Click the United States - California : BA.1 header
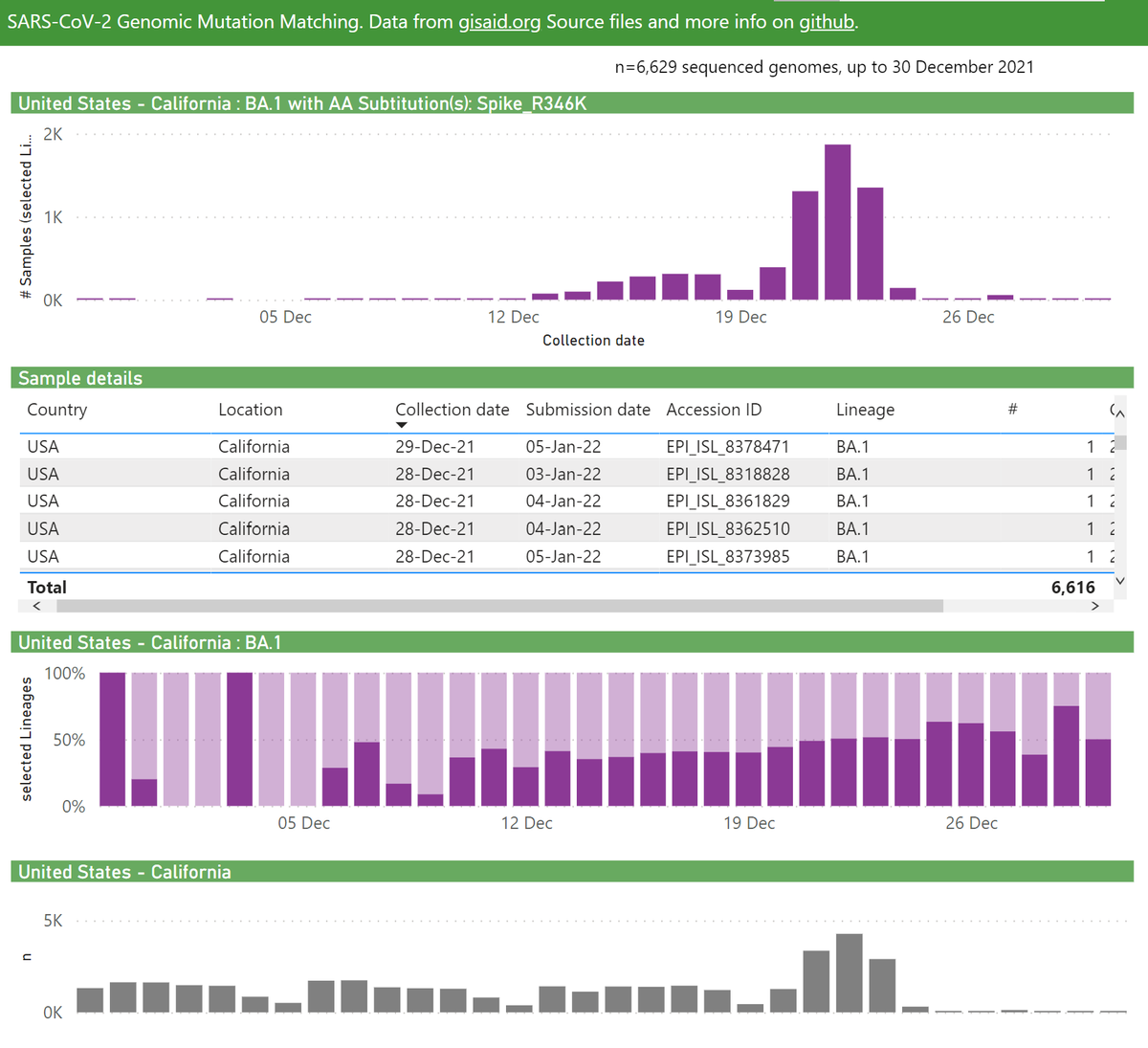1148x1048 pixels. (572, 642)
